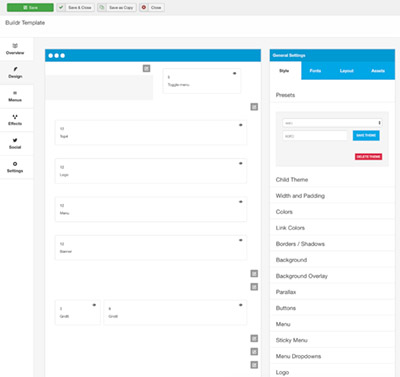Viewport: 400px width, 377px height.
Task: Open the Social section in sidebar
Action: [x=16, y=144]
